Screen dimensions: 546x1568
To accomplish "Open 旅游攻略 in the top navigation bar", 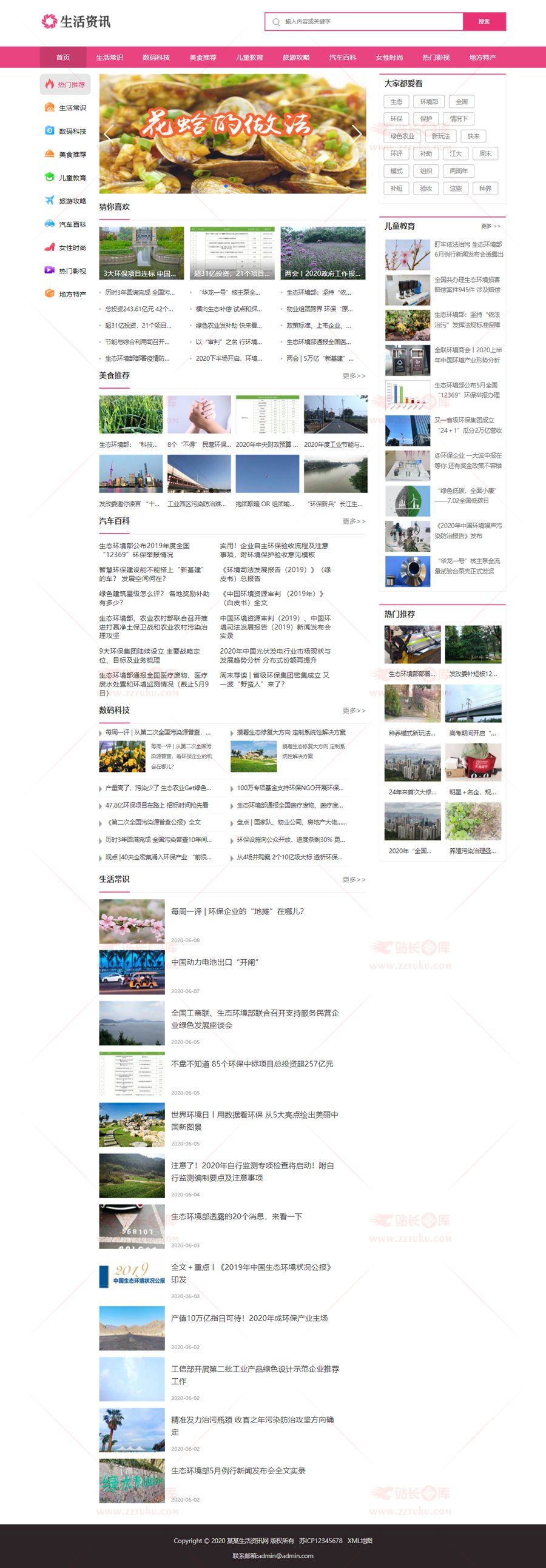I will pos(296,58).
